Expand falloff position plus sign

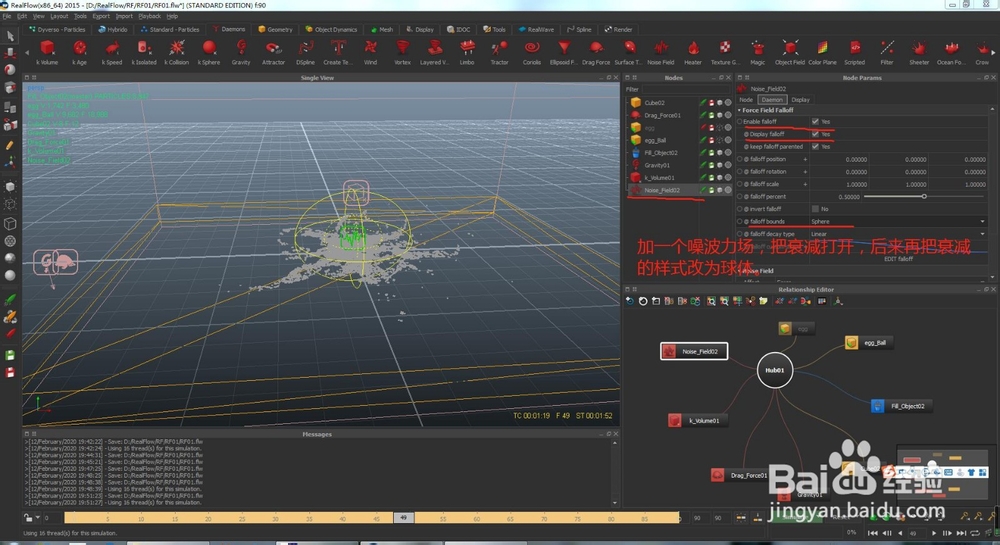coord(805,159)
